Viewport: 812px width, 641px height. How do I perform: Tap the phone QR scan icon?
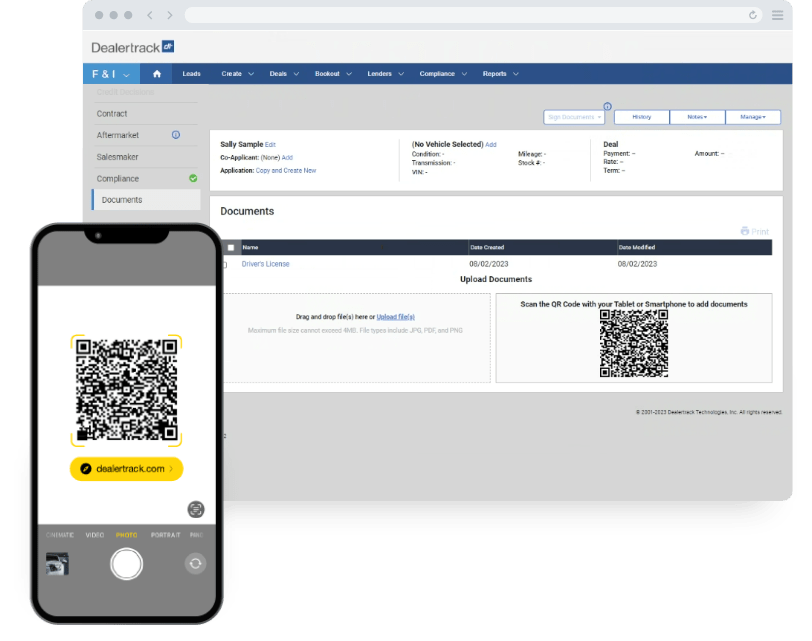pyautogui.click(x=196, y=509)
